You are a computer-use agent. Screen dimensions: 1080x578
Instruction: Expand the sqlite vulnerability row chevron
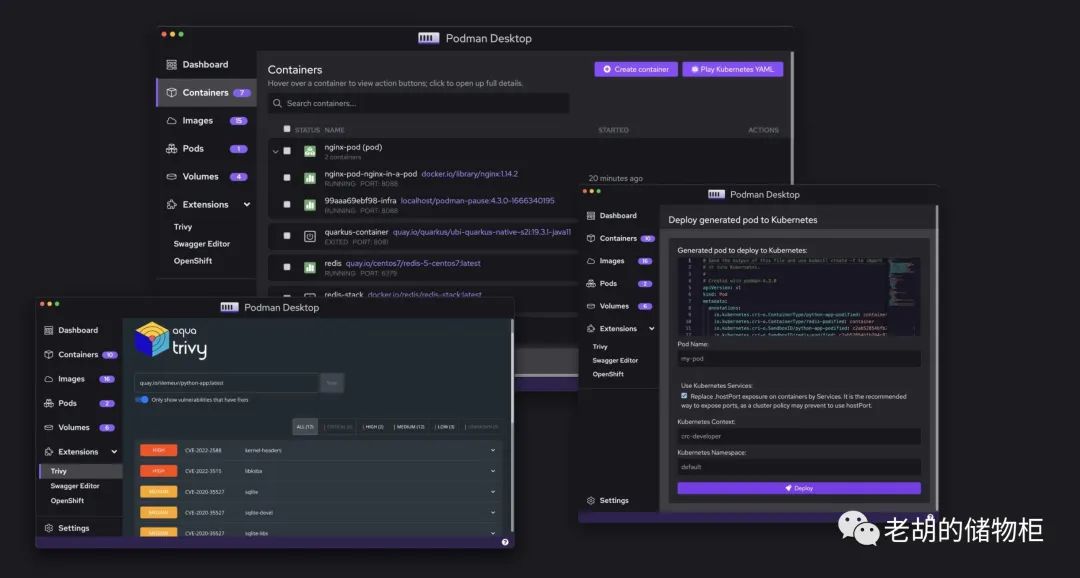click(x=492, y=492)
